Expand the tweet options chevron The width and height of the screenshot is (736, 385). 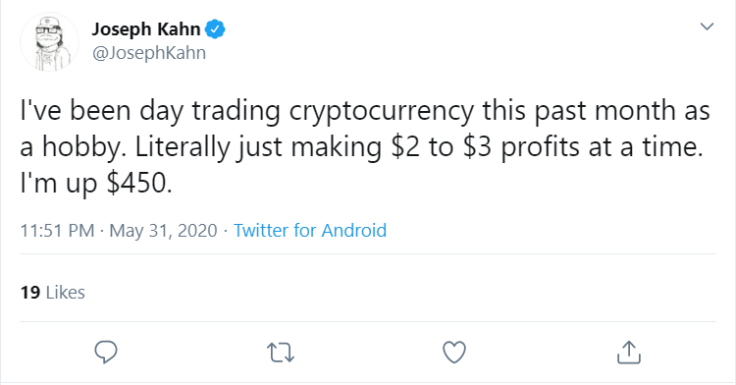707,26
